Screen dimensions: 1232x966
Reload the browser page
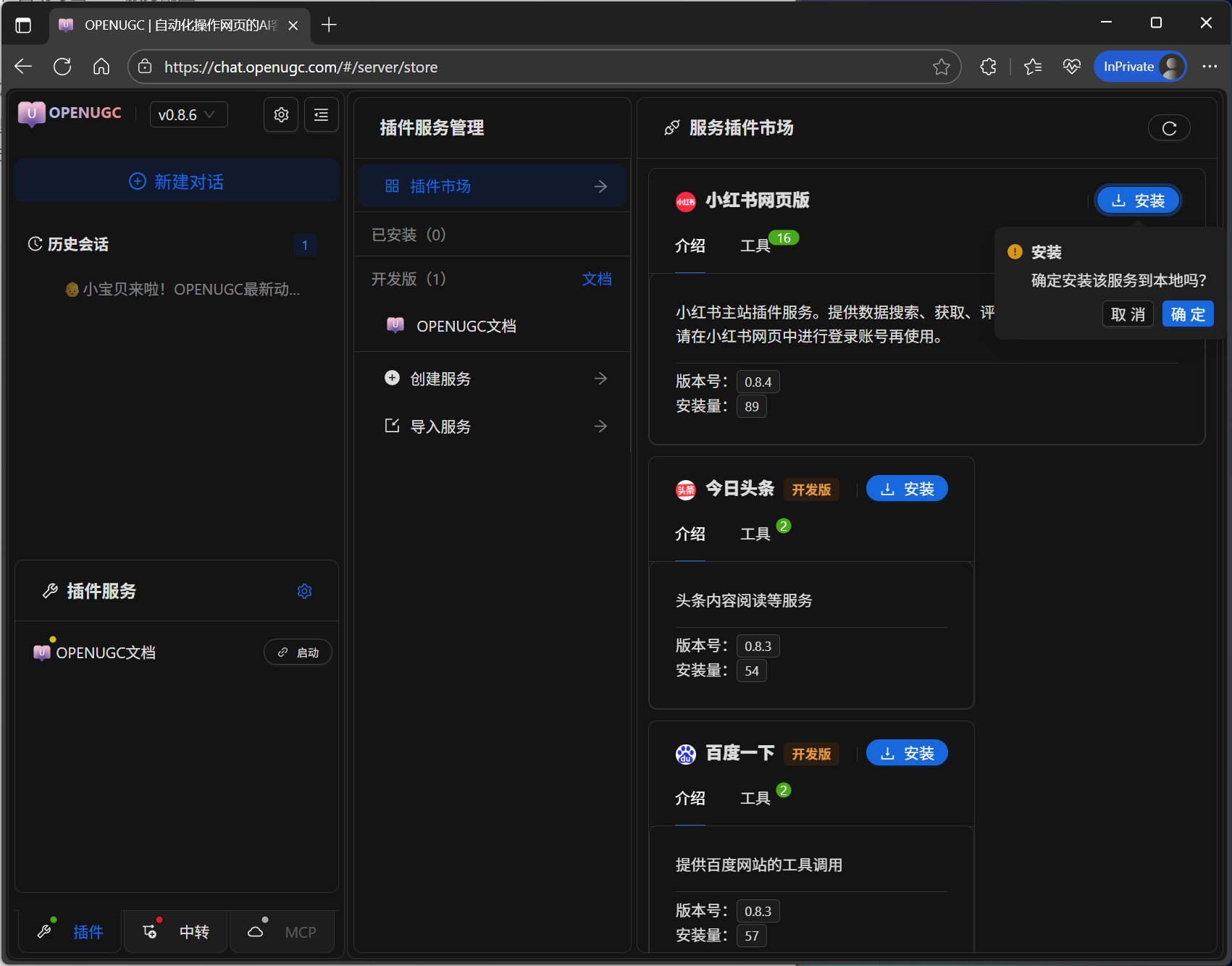pos(62,67)
